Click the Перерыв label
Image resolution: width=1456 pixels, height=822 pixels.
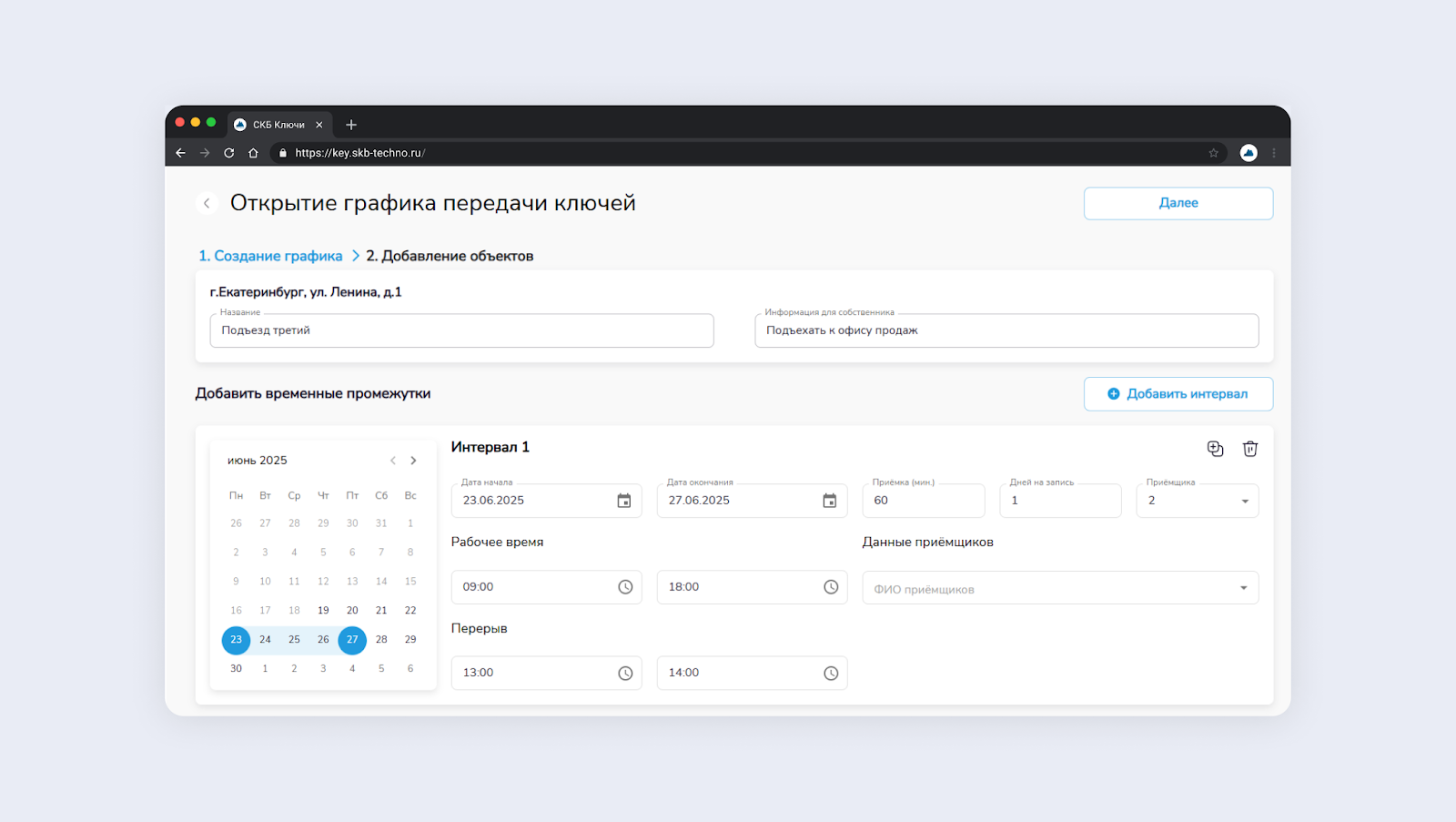pyautogui.click(x=480, y=628)
